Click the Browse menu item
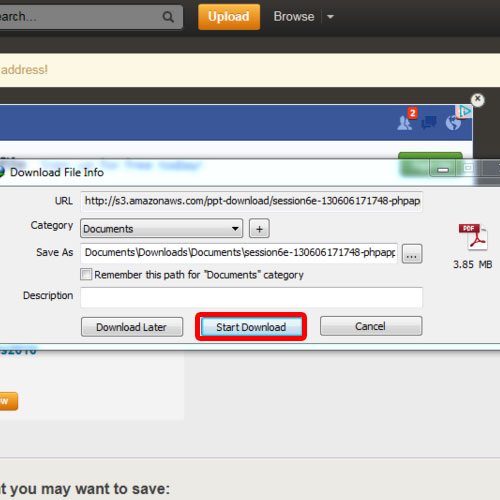This screenshot has width=500, height=500. tap(294, 17)
